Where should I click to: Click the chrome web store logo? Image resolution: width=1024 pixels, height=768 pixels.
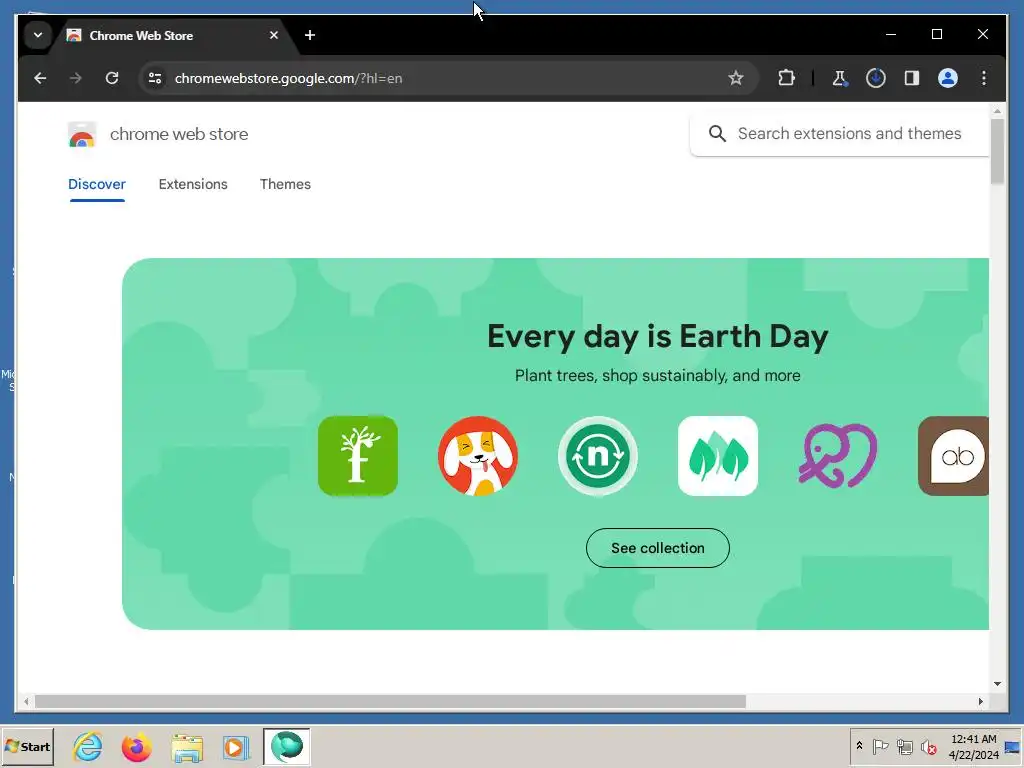[82, 135]
